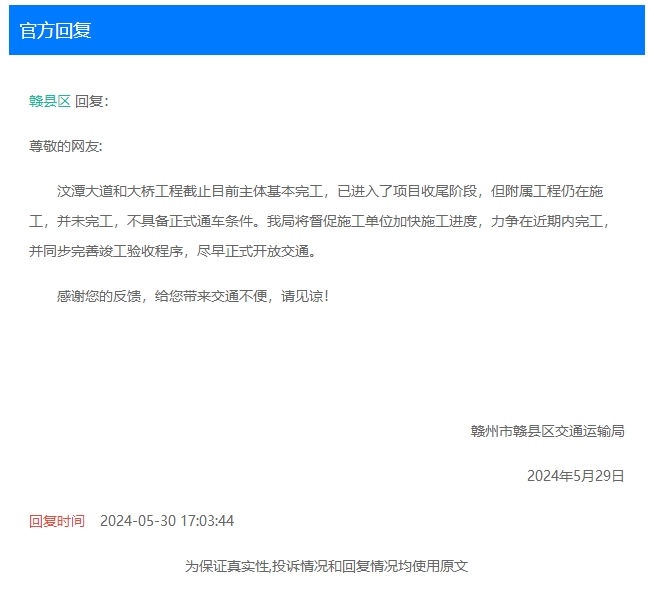This screenshot has height=596, width=654.
Task: Select the 官方回复 header title
Action: click(55, 30)
